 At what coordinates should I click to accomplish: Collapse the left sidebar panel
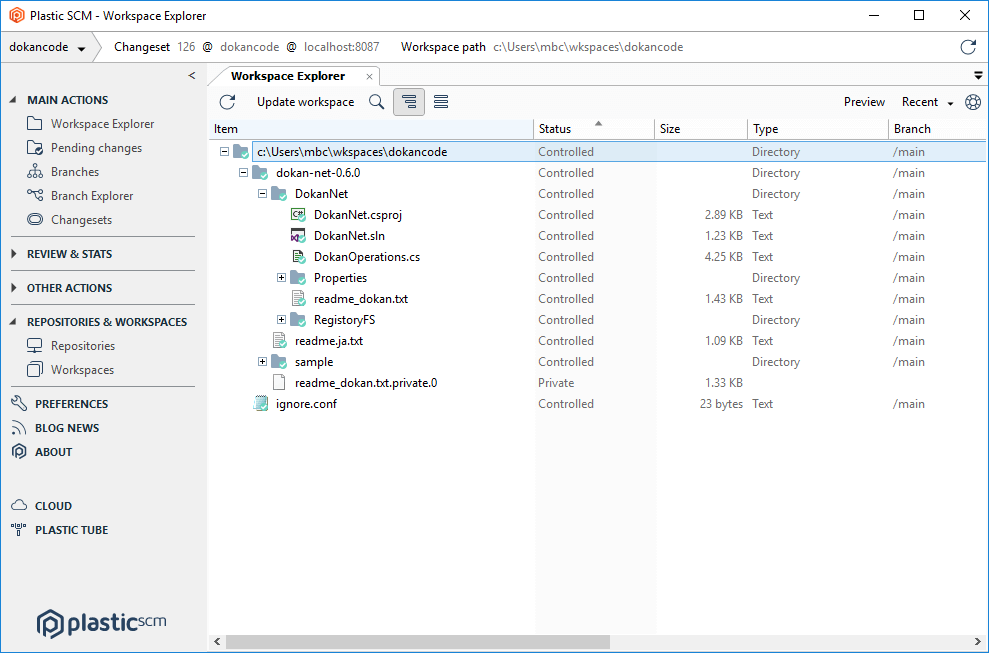pyautogui.click(x=192, y=76)
